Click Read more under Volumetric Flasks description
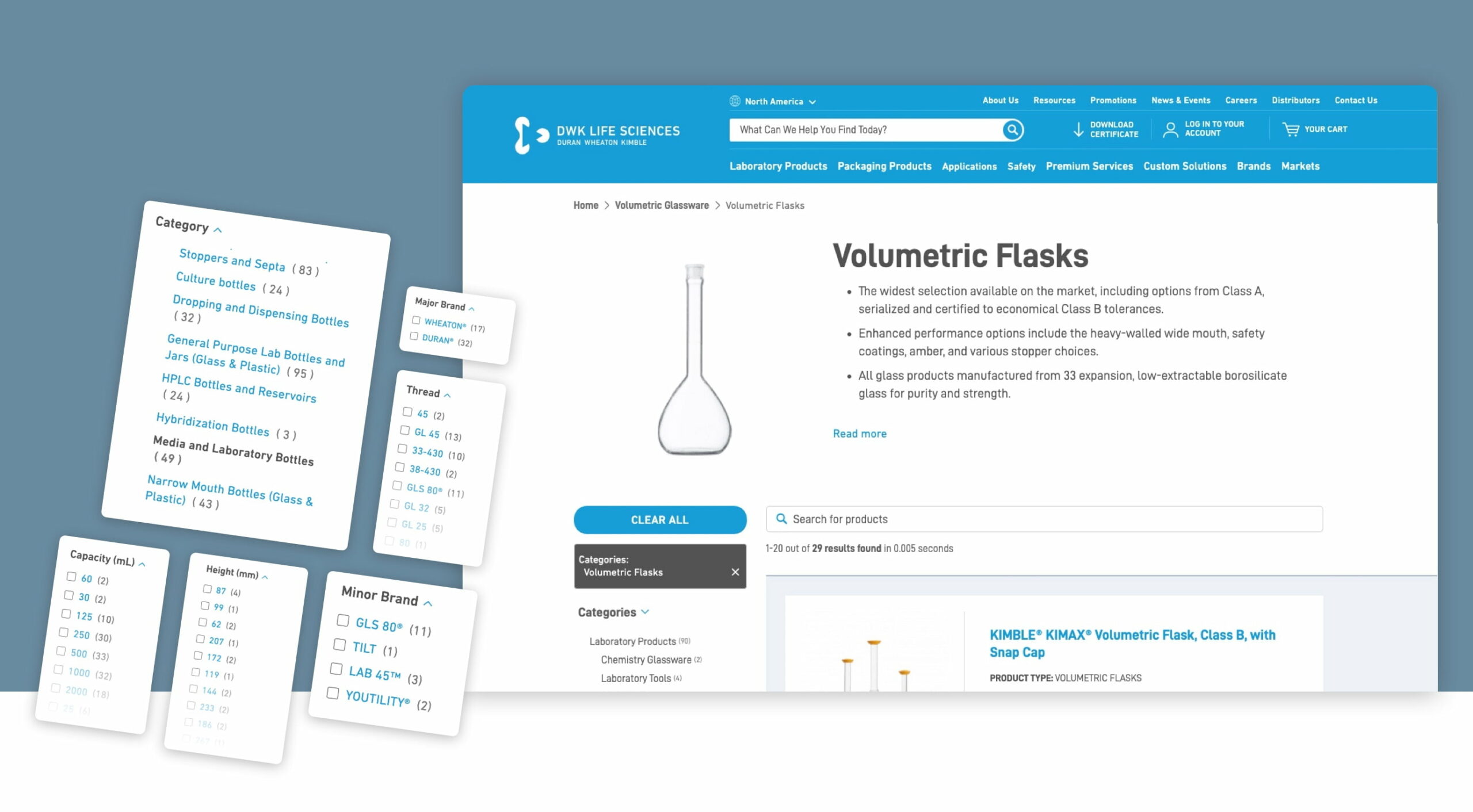Screen dimensions: 1473x812 click(858, 432)
